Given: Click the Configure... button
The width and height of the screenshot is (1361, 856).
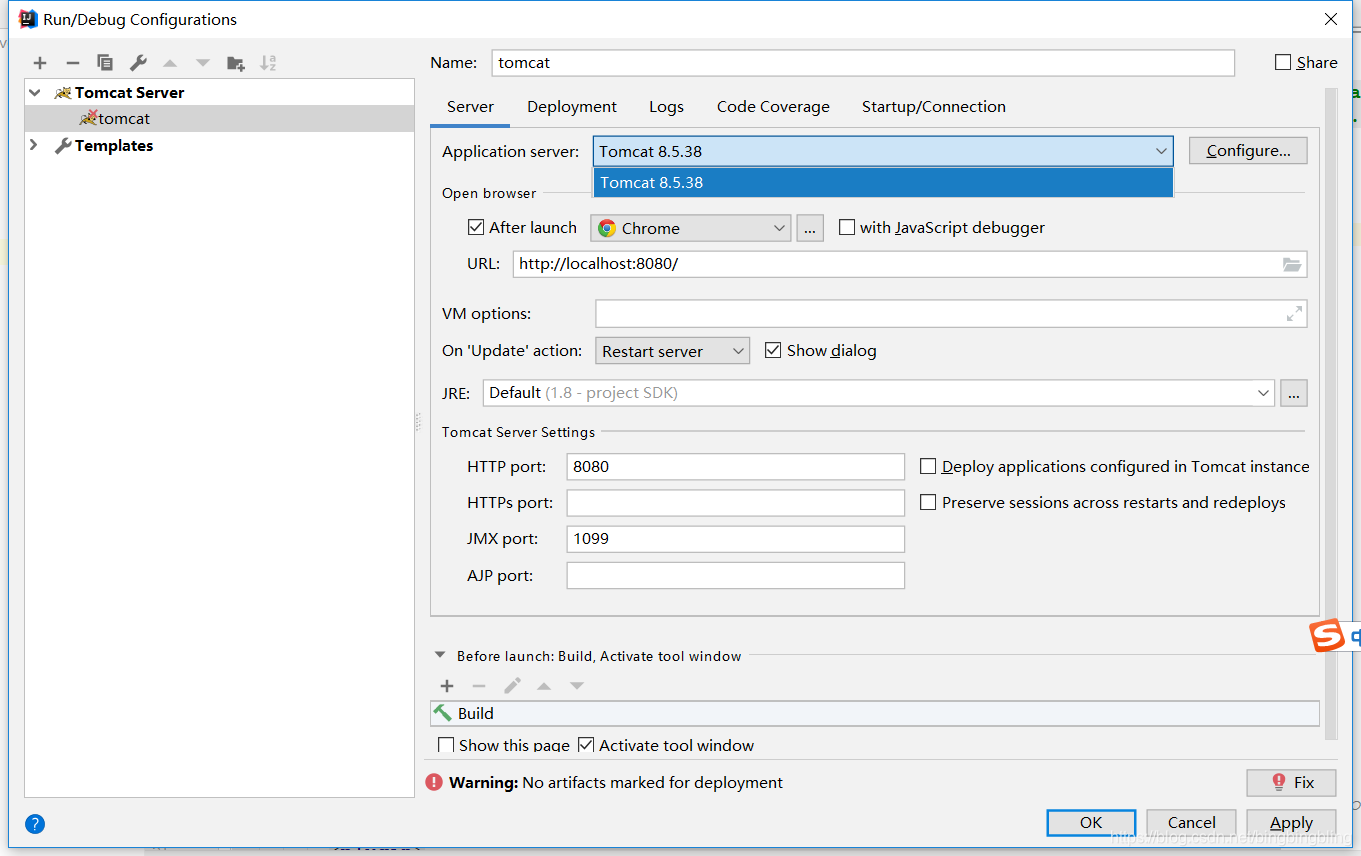Looking at the screenshot, I should pyautogui.click(x=1248, y=151).
